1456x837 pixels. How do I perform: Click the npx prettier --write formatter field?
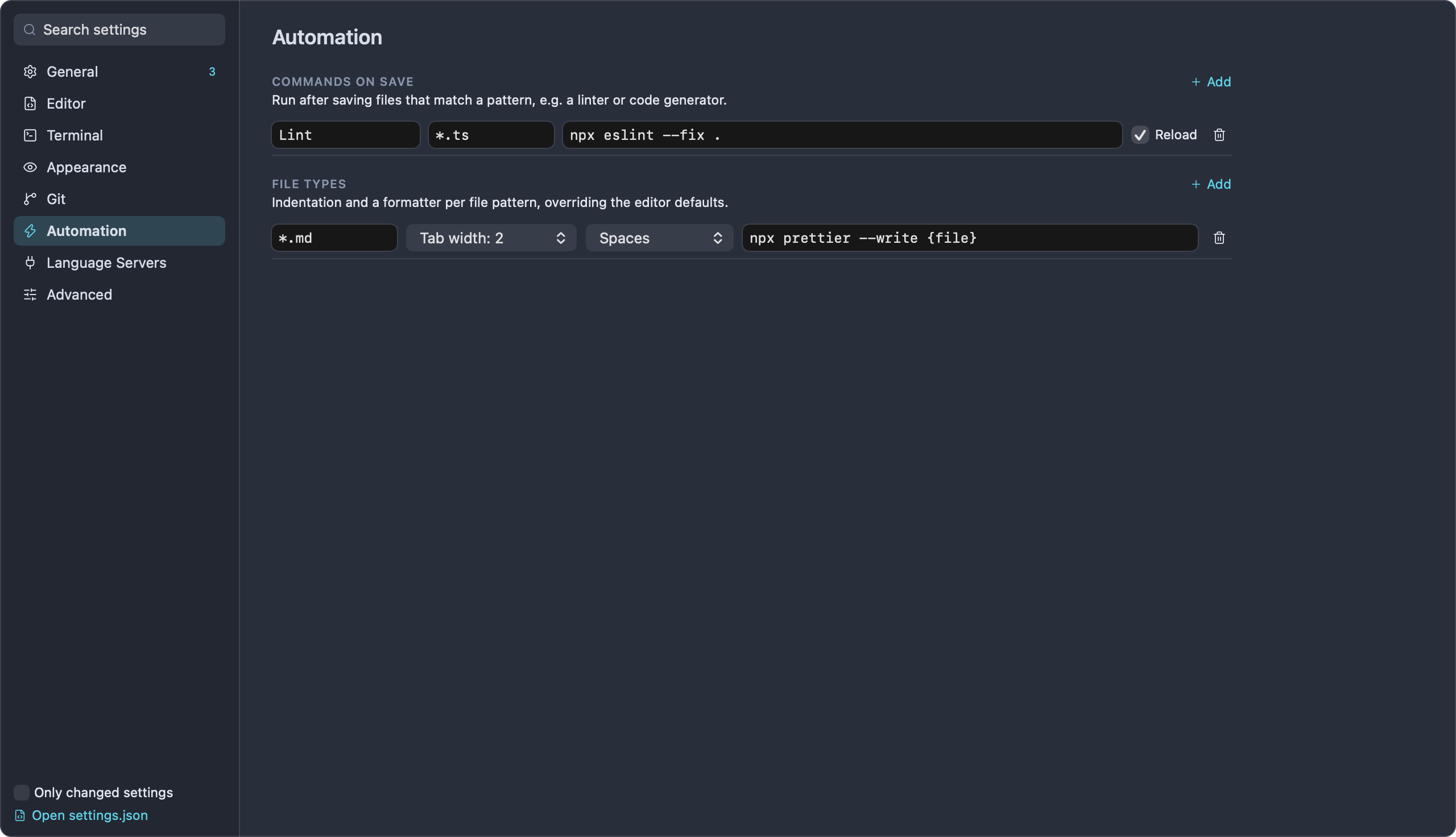[x=970, y=238]
